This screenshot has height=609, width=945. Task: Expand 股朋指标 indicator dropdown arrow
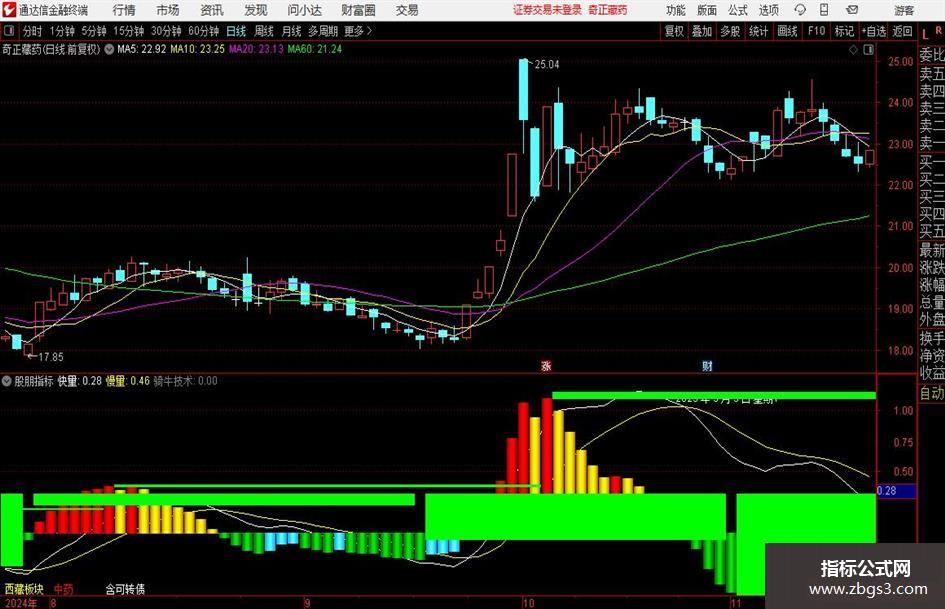(x=6, y=380)
